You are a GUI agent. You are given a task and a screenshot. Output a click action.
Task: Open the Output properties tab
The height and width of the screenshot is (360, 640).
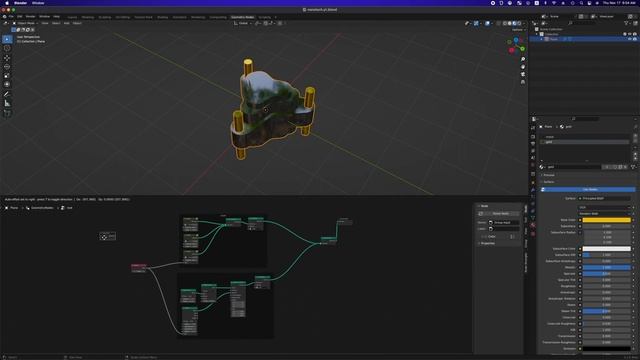(x=533, y=143)
